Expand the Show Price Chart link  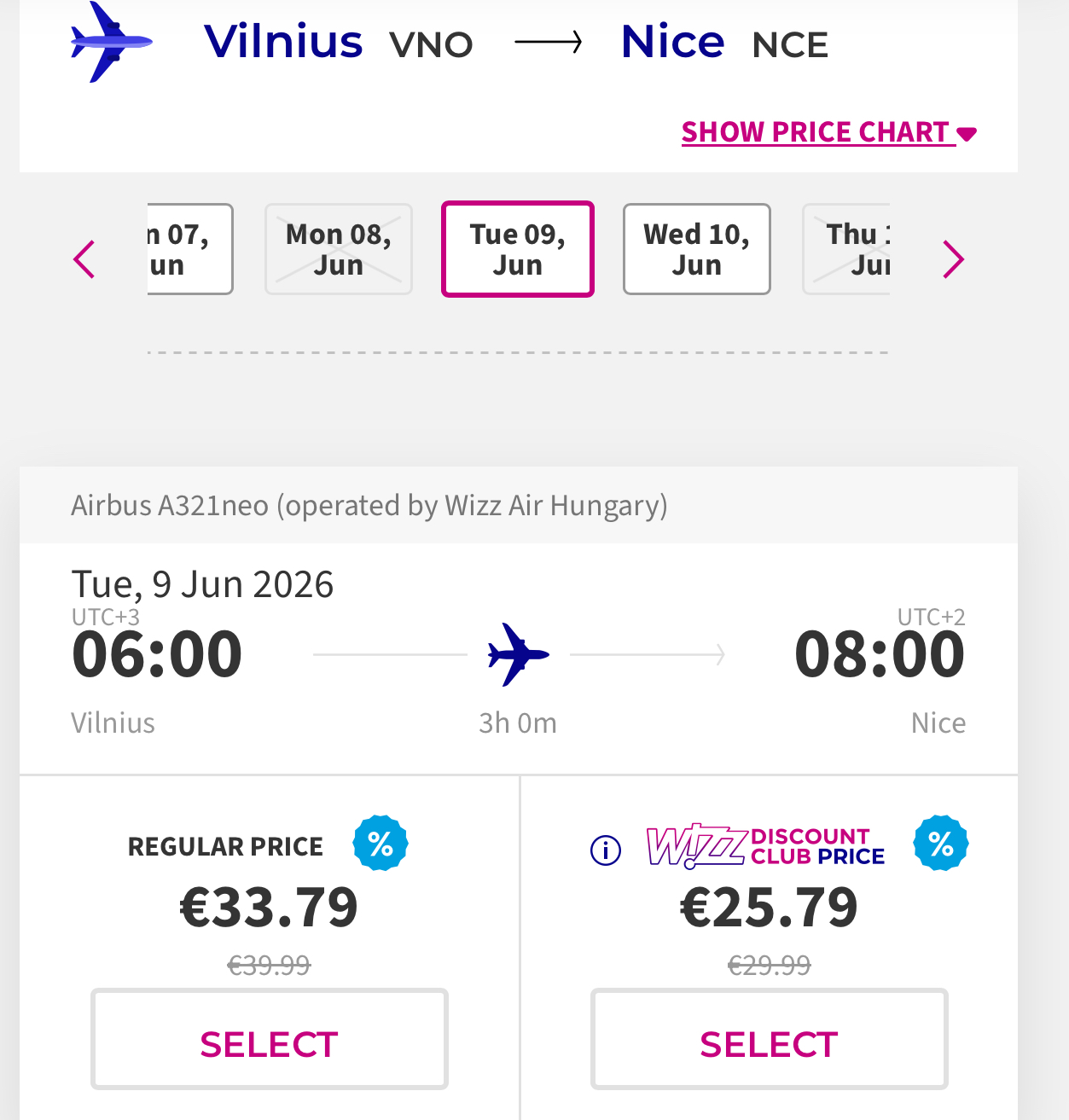[x=828, y=132]
